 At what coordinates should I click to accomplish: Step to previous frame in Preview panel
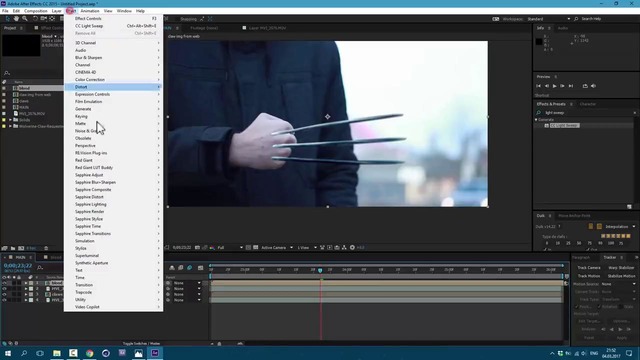point(547,86)
